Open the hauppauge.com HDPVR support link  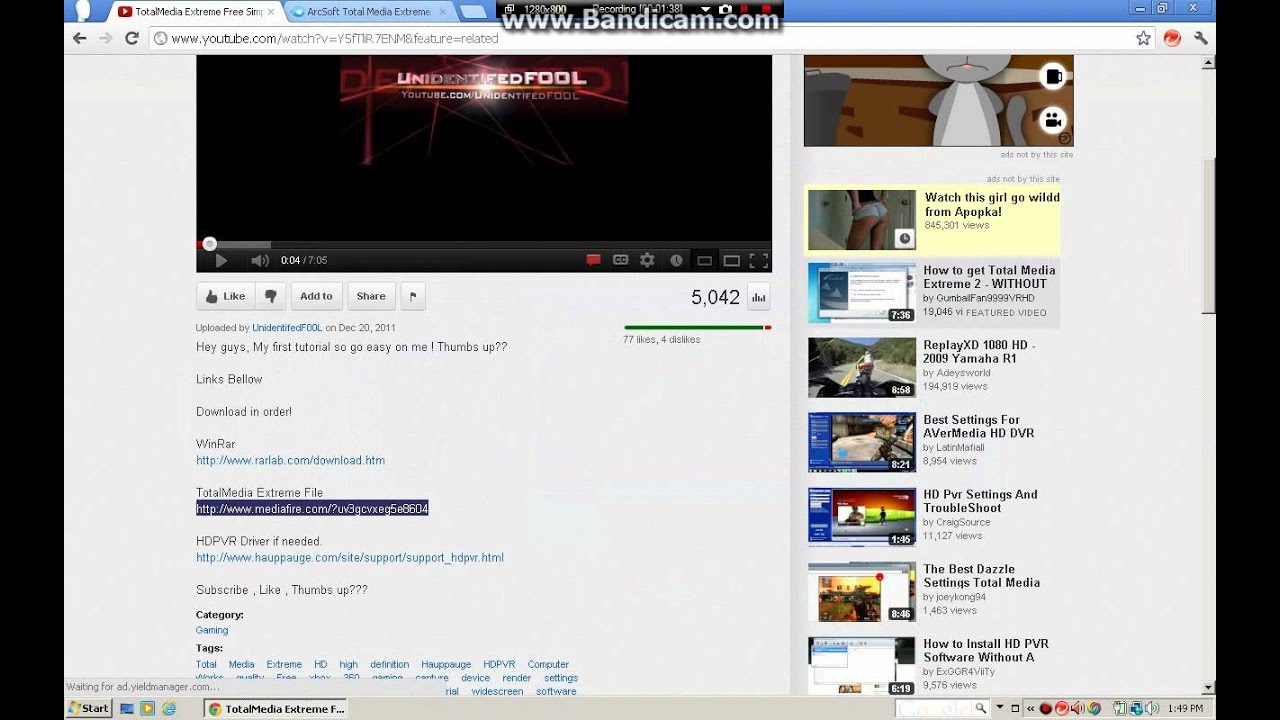pyautogui.click(x=350, y=557)
